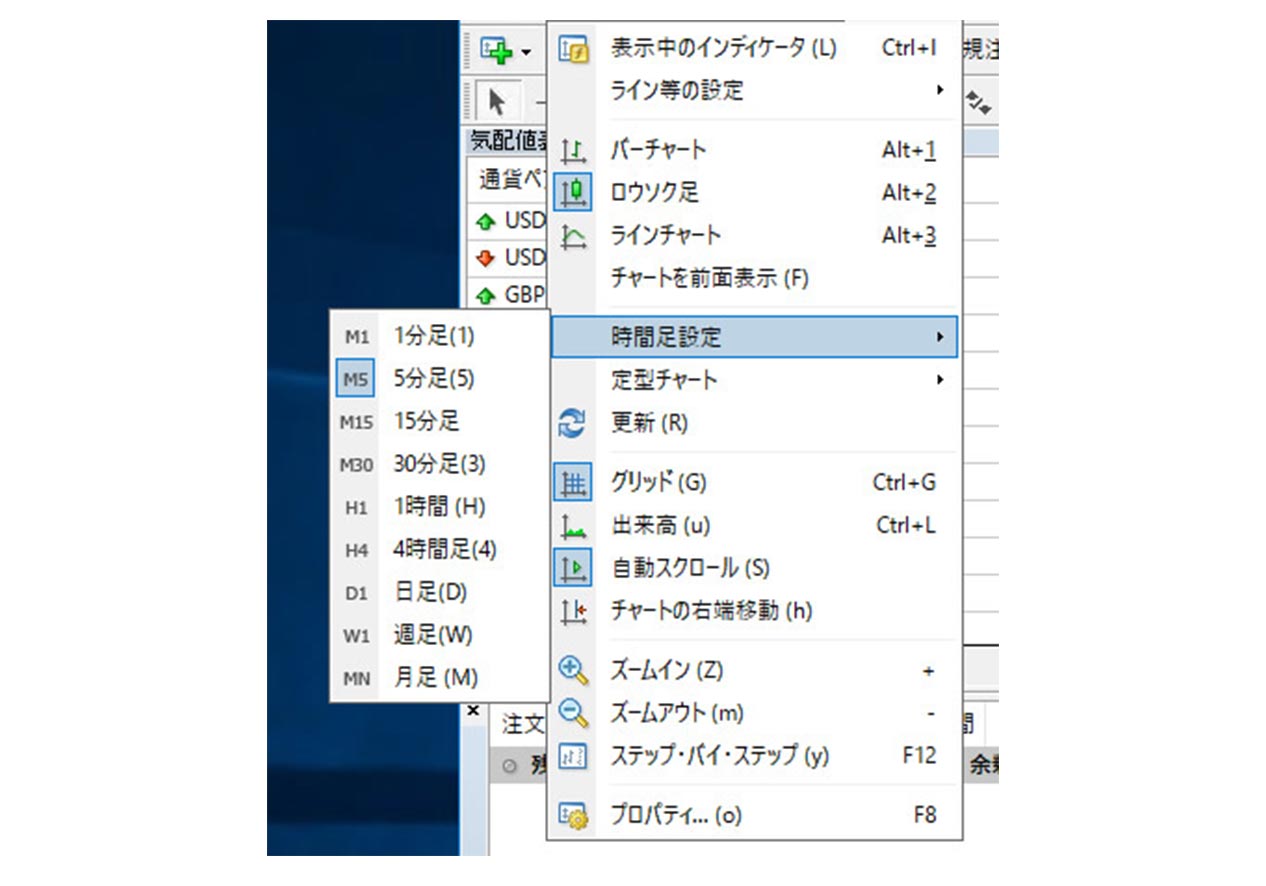1266x886 pixels.
Task: Open the new chart dropdown arrow
Action: [x=526, y=51]
